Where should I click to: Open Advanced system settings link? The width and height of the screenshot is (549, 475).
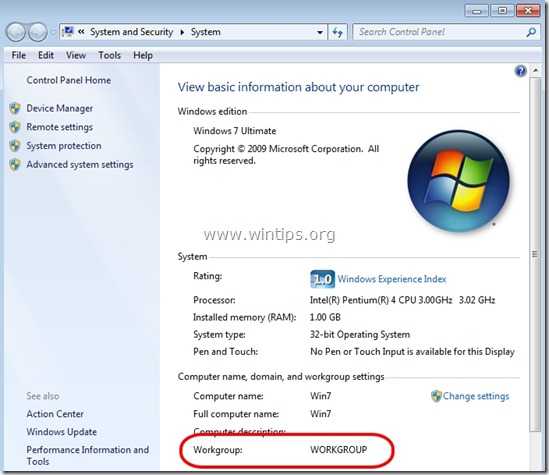click(80, 165)
